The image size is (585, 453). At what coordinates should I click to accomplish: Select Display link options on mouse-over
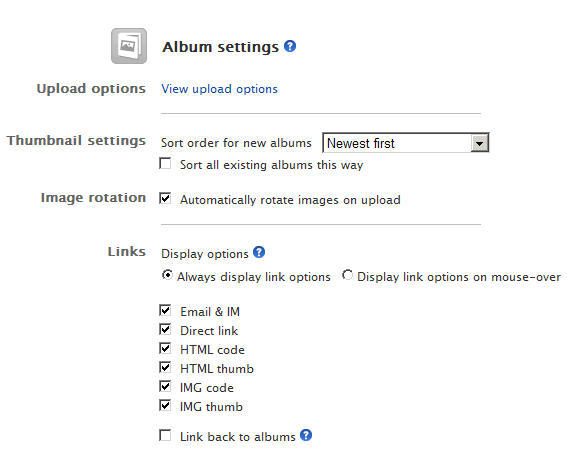click(x=347, y=275)
